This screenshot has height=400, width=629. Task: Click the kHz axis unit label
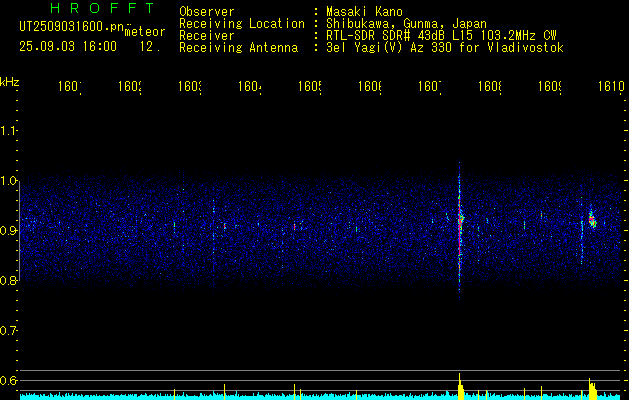coord(10,82)
